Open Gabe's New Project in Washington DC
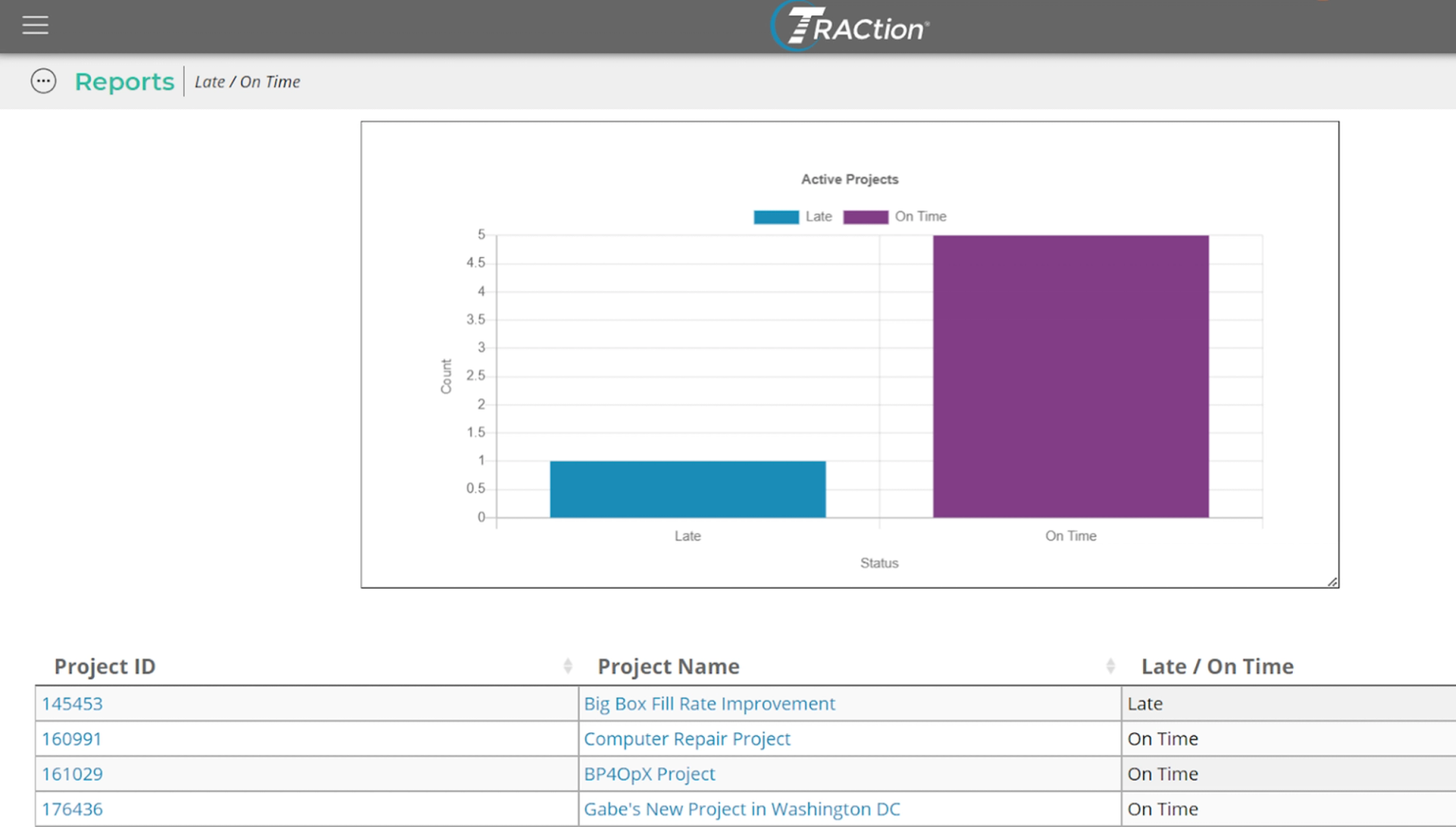 [742, 808]
